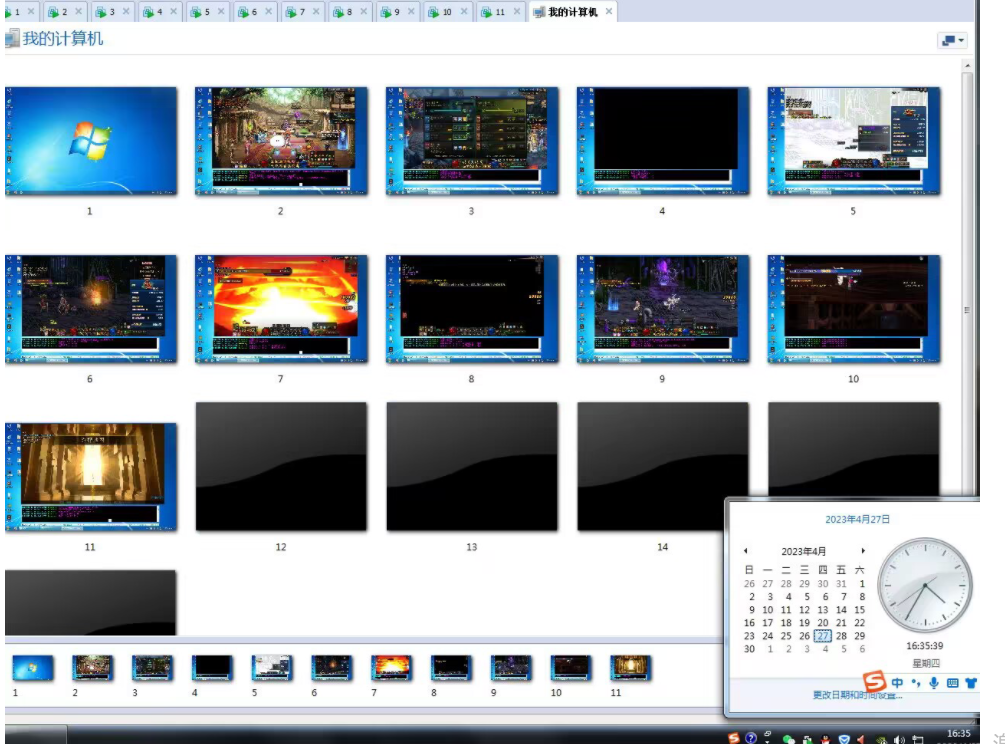The image size is (1005, 744).
Task: Open the green WeChat tray icon
Action: [788, 740]
